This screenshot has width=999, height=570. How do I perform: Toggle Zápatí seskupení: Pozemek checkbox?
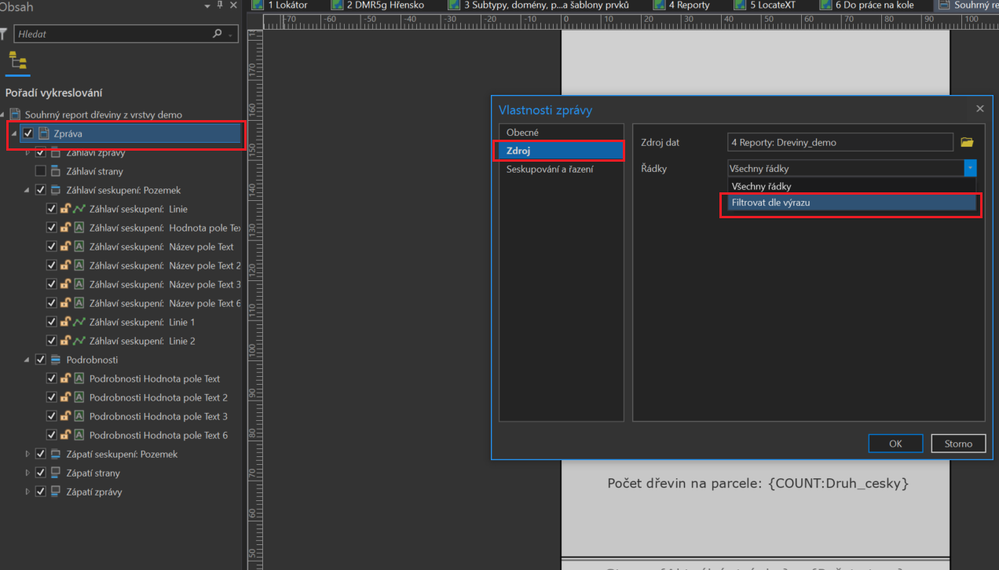point(40,454)
